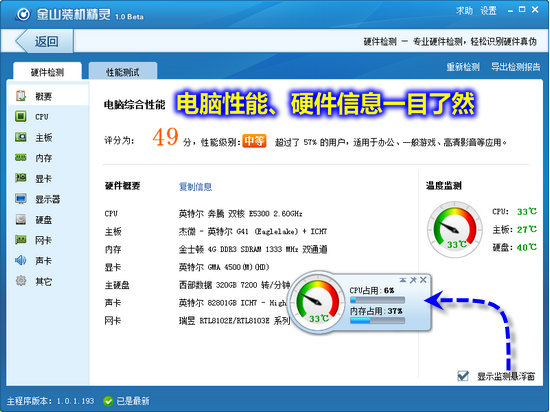Viewport: 550px width, 412px height.
Task: Click network value 瑞昱 RTL8102E/RTL8103E
Action: (234, 320)
